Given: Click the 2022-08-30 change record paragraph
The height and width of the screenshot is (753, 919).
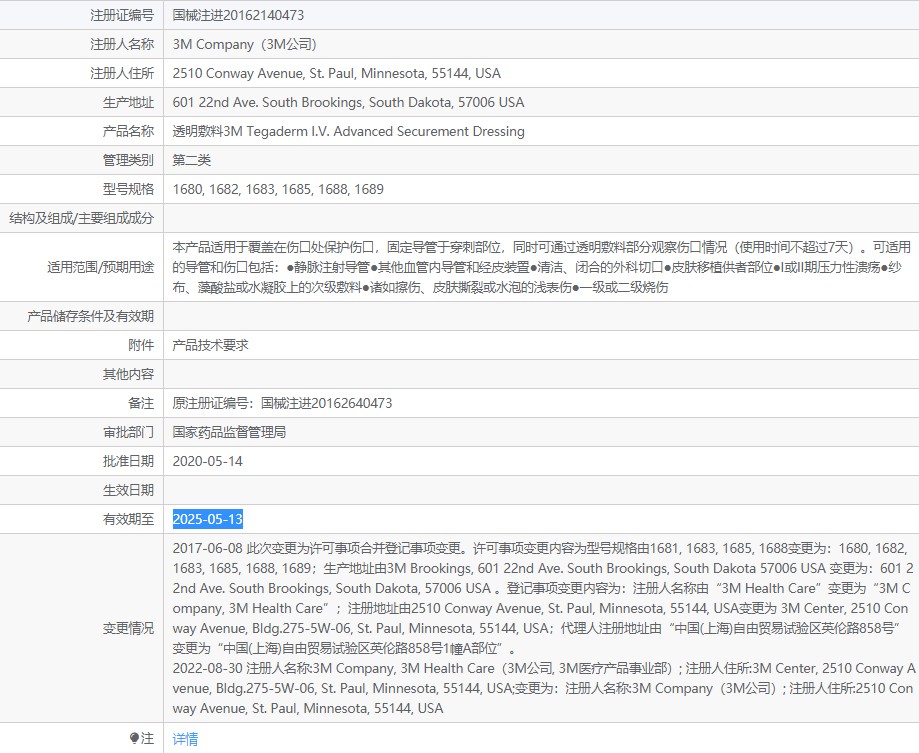Looking at the screenshot, I should pos(544,689).
